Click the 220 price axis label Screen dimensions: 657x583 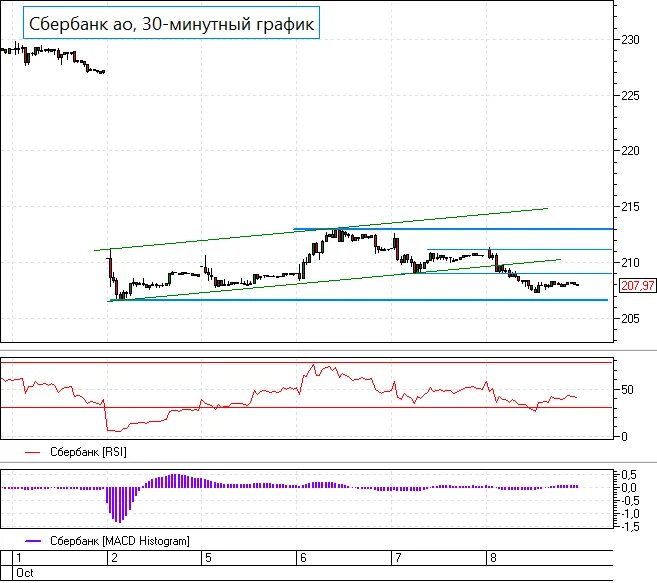tap(630, 150)
